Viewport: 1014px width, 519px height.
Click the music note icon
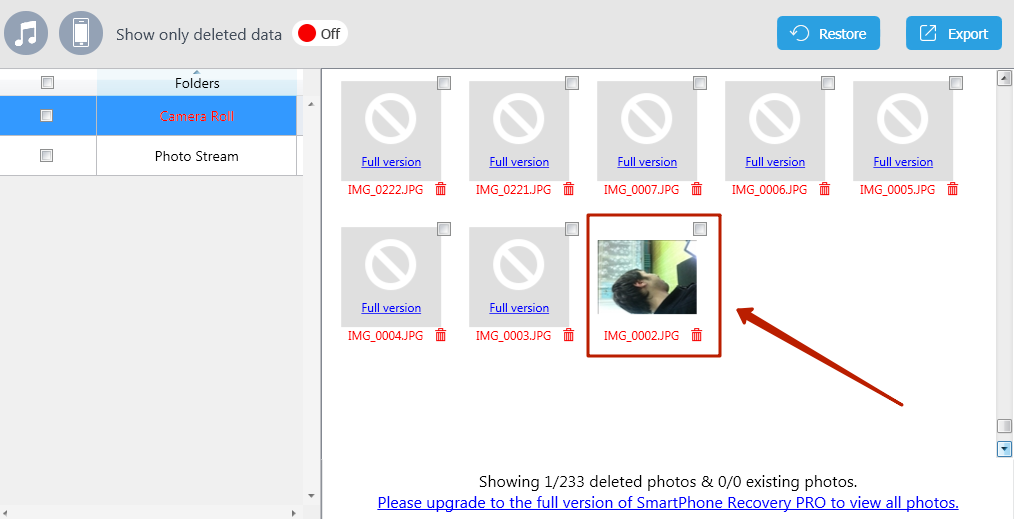click(26, 33)
